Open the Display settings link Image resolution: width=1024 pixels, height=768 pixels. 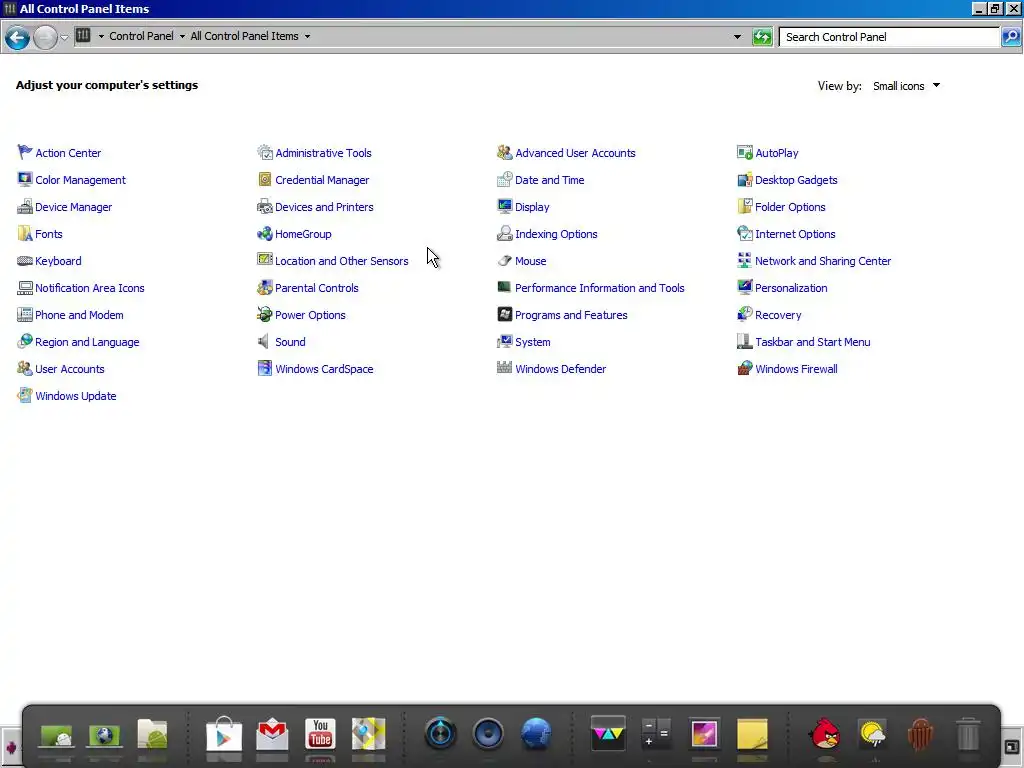click(x=532, y=206)
